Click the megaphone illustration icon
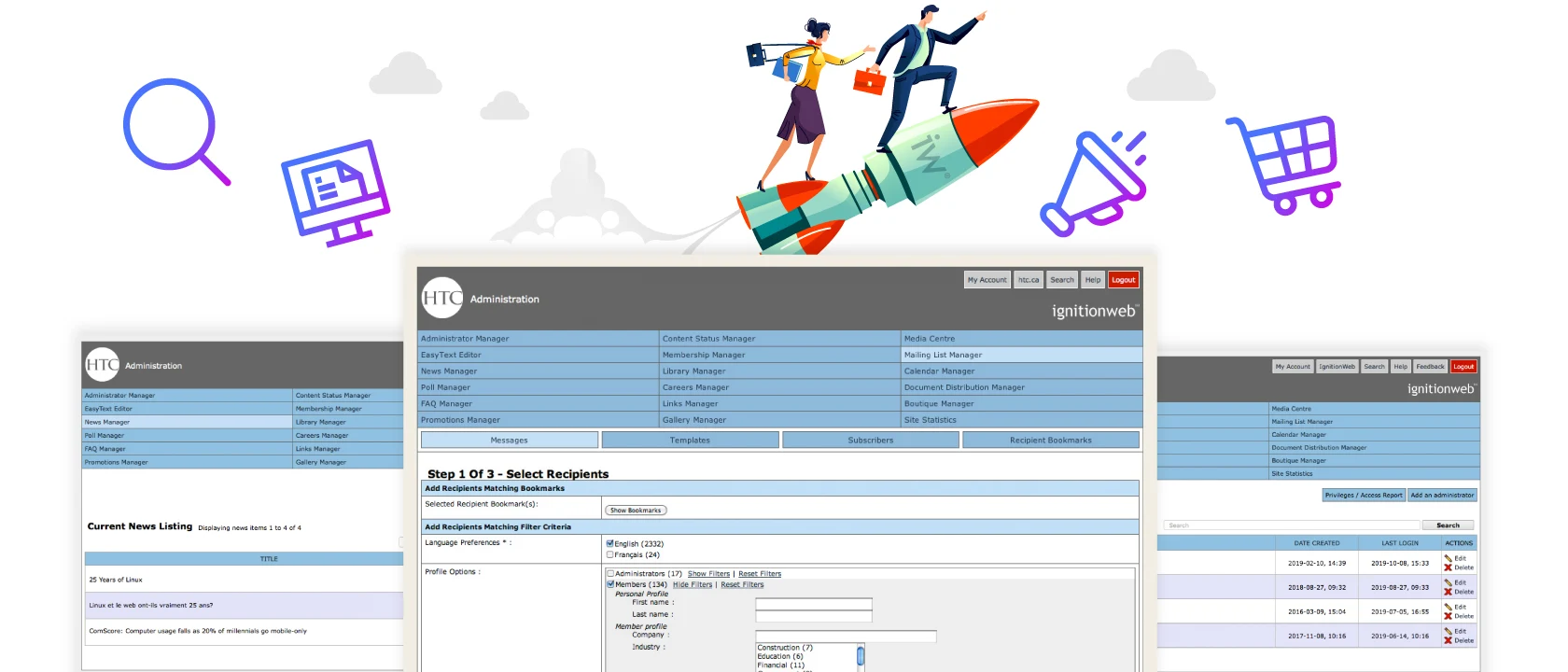 (x=1092, y=183)
